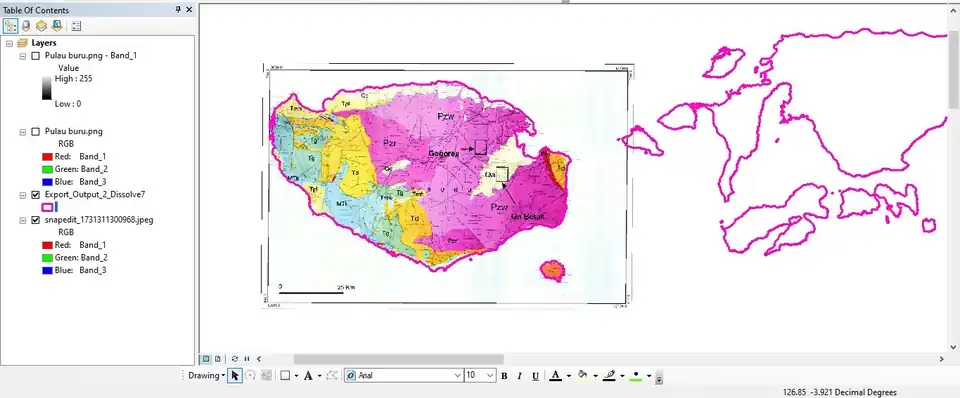This screenshot has height=398, width=960.
Task: Click Blue Band_3 swatch under snapedit layer
Action: pos(47,270)
